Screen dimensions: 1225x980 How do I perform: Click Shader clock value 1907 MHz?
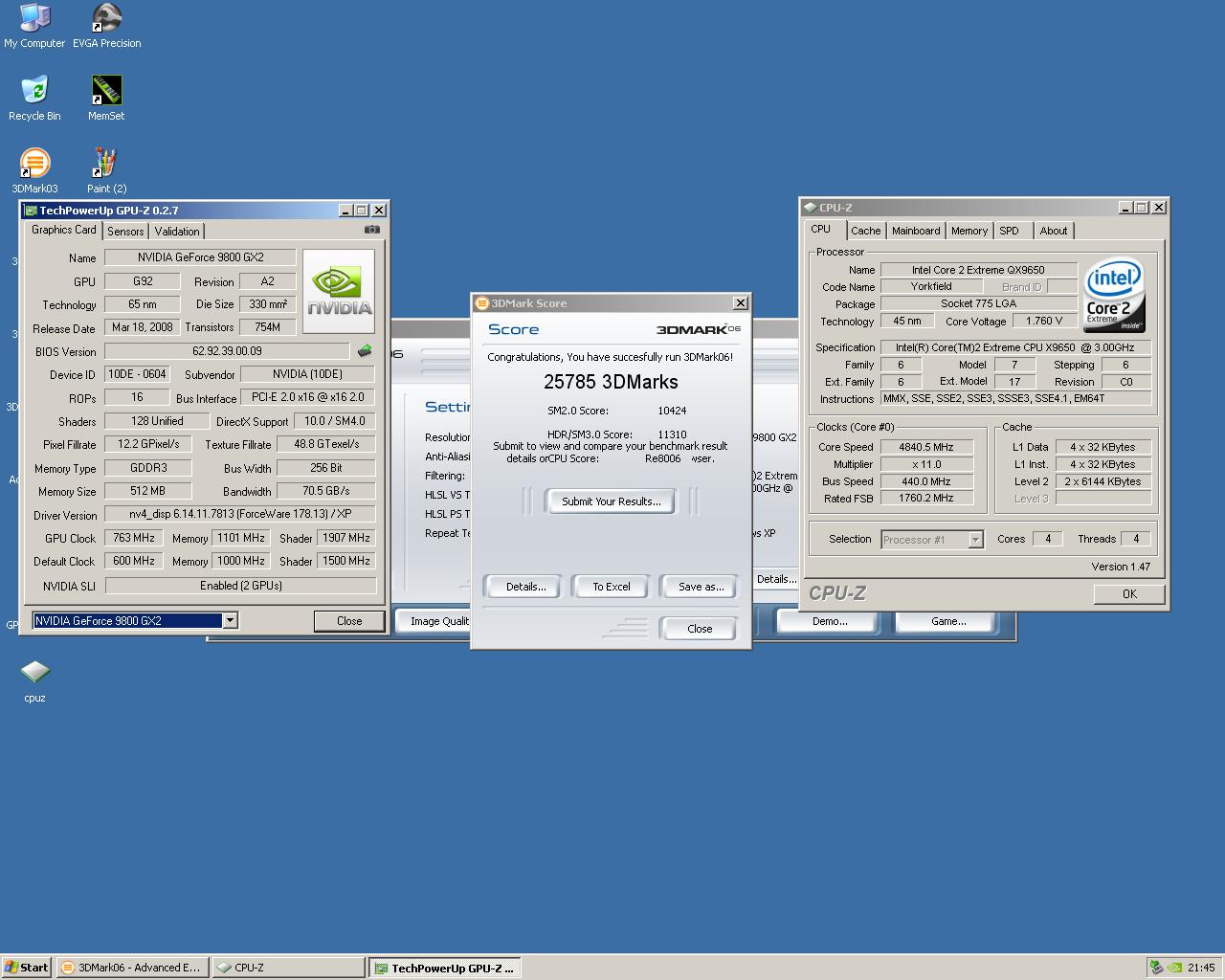pyautogui.click(x=346, y=538)
